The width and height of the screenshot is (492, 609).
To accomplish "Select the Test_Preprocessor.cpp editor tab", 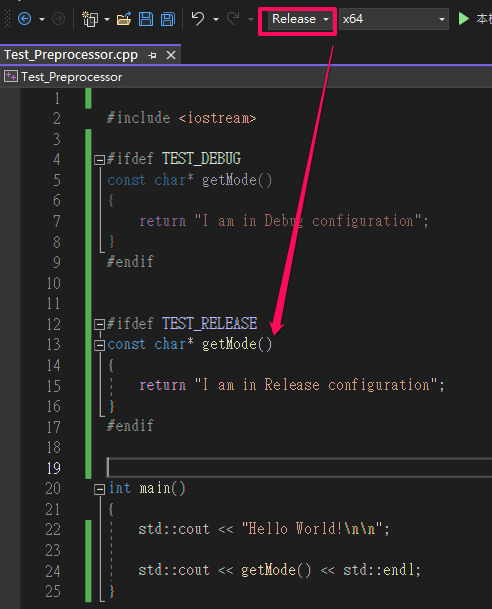I will [71, 55].
